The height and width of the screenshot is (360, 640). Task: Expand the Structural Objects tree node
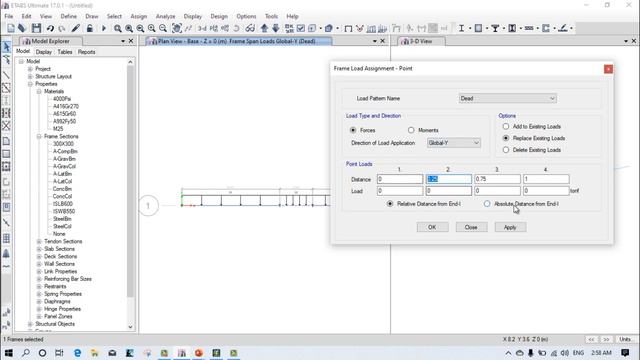(x=30, y=324)
